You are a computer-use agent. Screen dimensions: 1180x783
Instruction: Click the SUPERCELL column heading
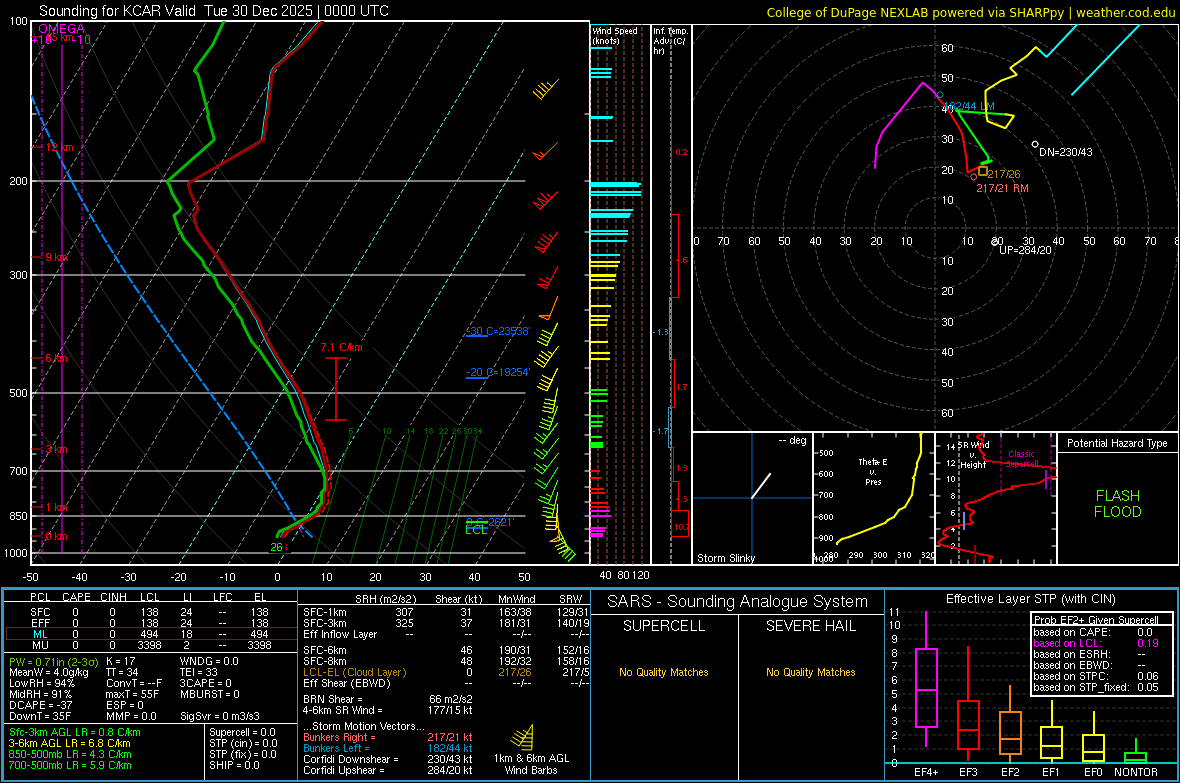(664, 626)
